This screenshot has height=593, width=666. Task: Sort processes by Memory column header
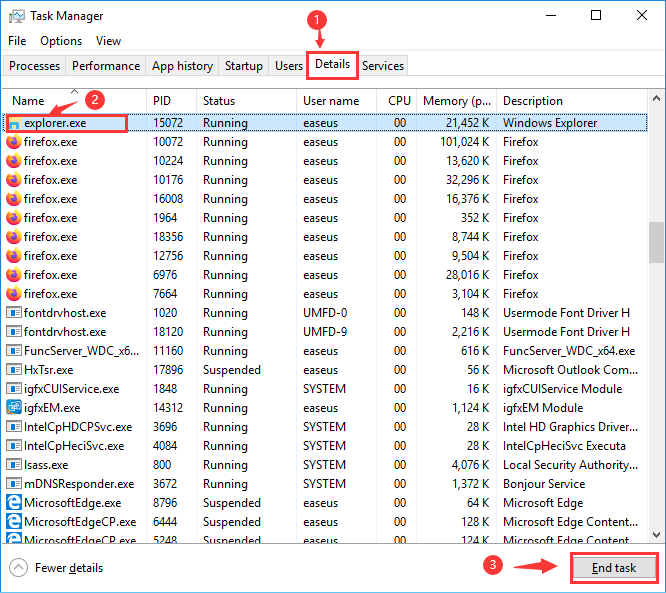tap(456, 101)
